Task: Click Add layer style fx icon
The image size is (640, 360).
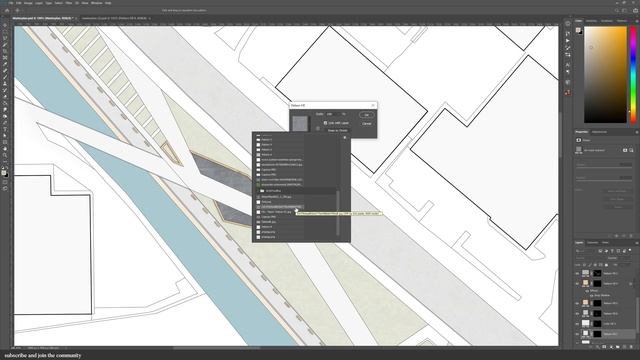Action: 598,347
